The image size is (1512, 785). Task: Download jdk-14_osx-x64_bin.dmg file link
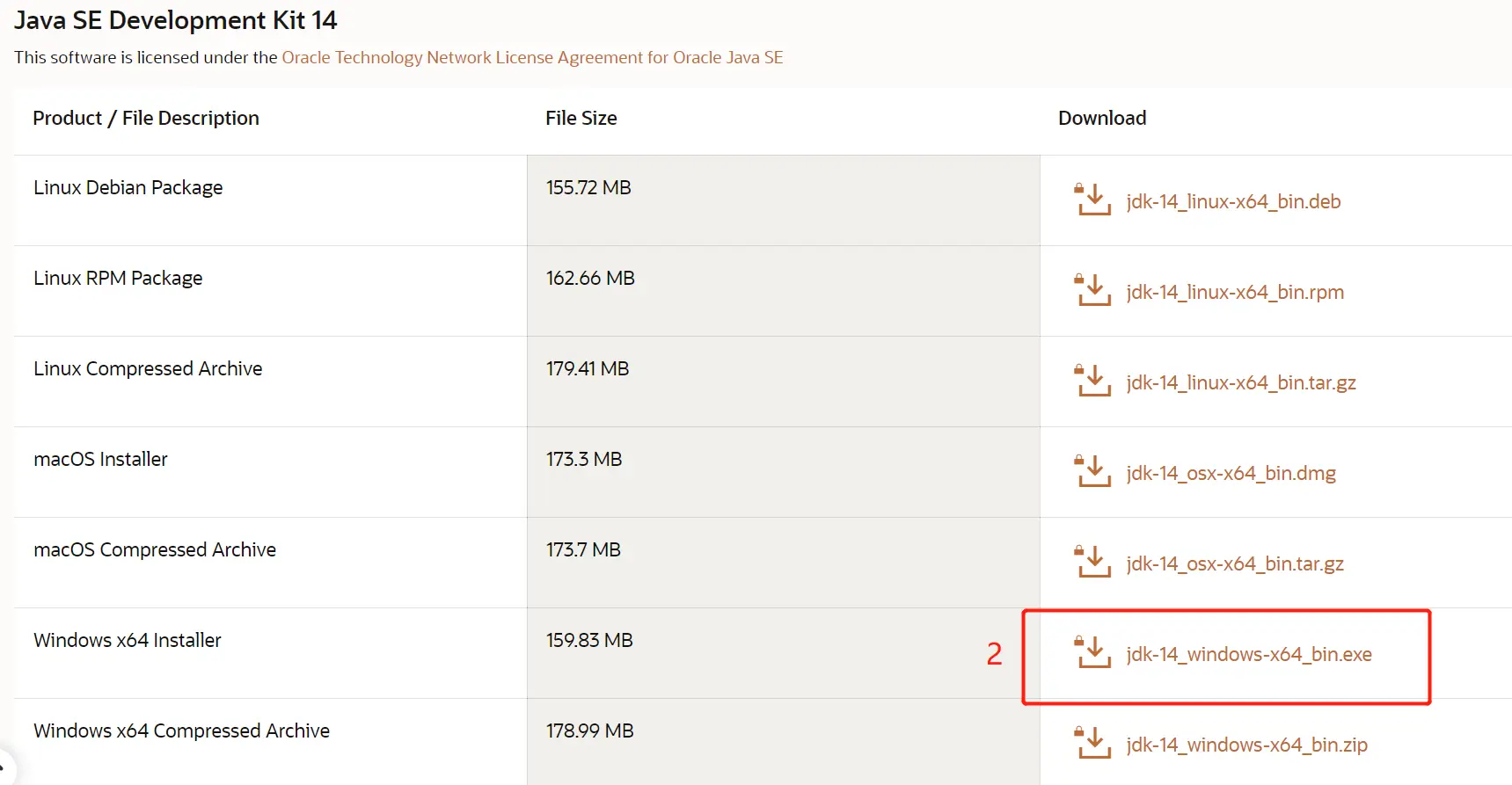1231,474
